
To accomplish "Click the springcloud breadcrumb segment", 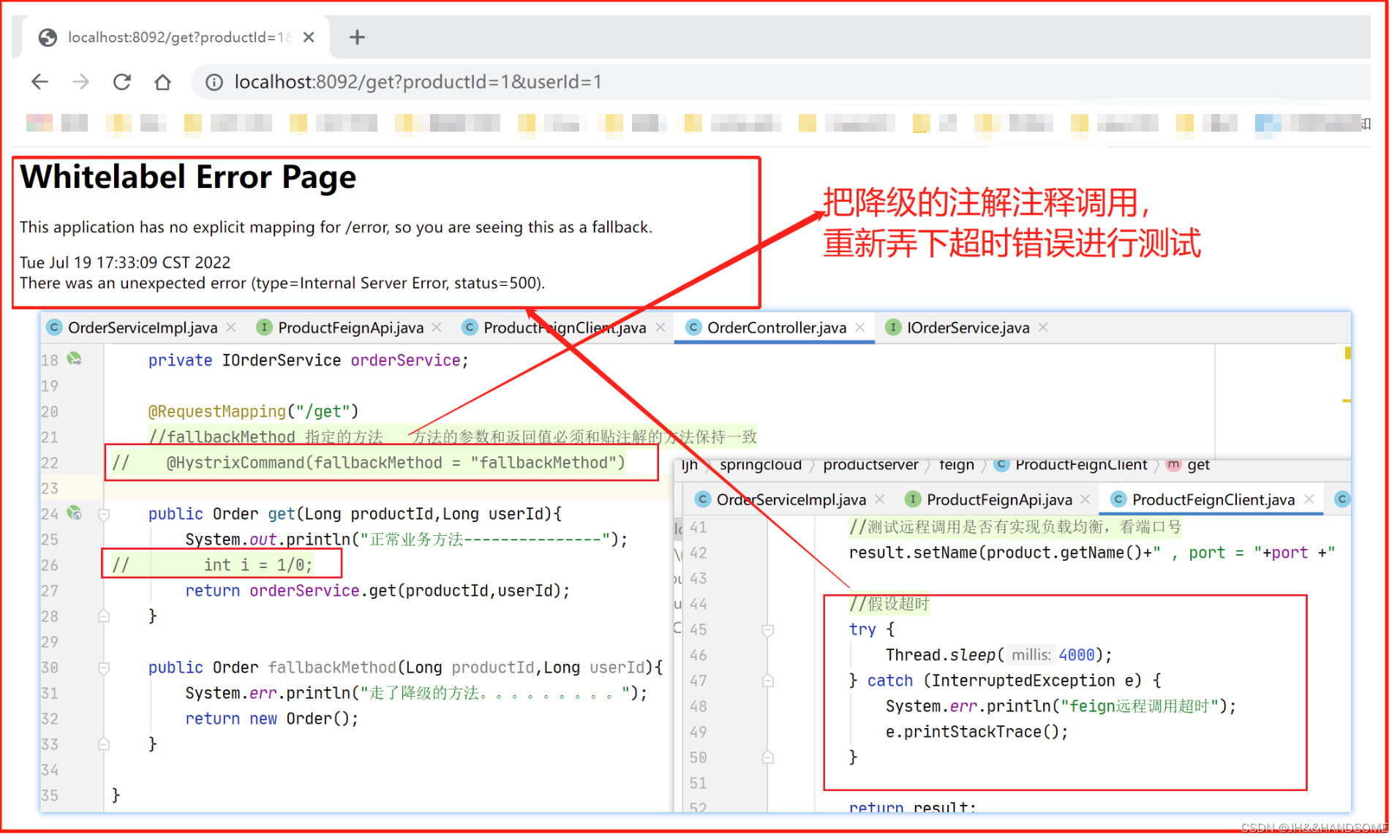I will pos(761,465).
